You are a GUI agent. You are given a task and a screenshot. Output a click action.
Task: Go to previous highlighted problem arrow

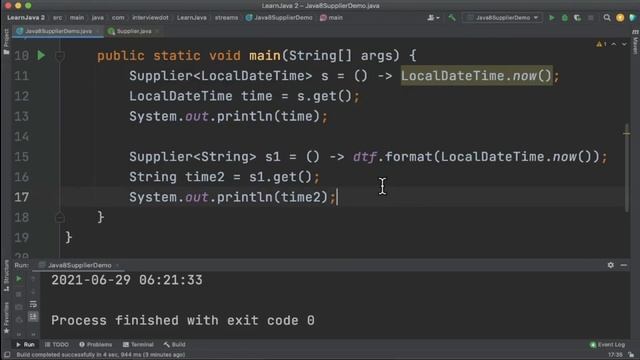point(613,44)
